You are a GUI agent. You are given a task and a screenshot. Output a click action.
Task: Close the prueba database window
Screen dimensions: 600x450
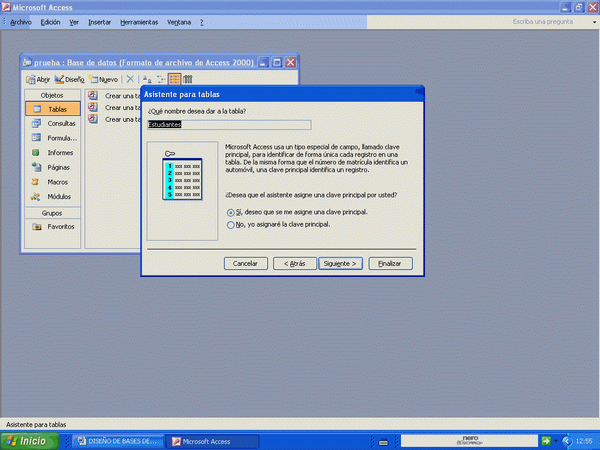290,62
